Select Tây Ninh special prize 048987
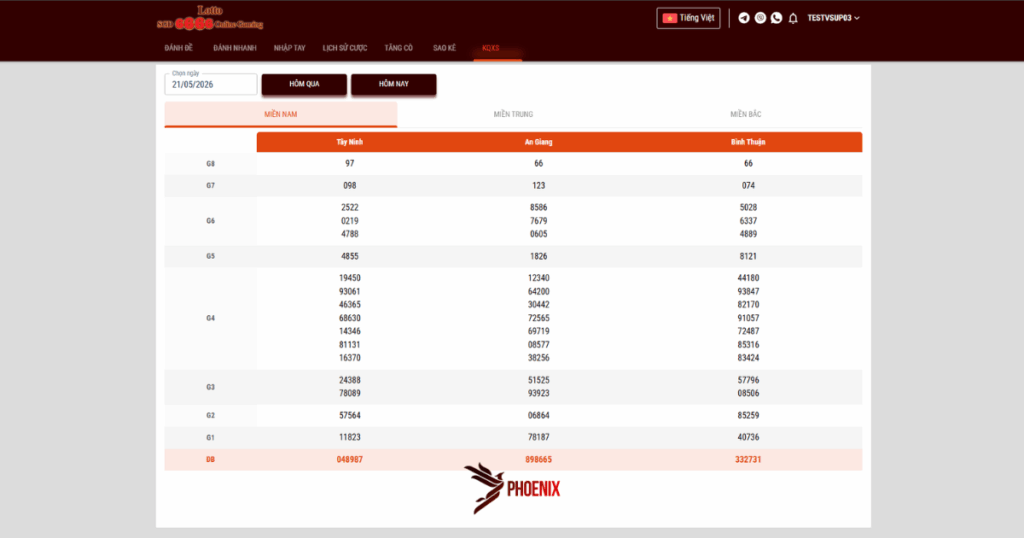This screenshot has height=538, width=1024. click(x=349, y=460)
